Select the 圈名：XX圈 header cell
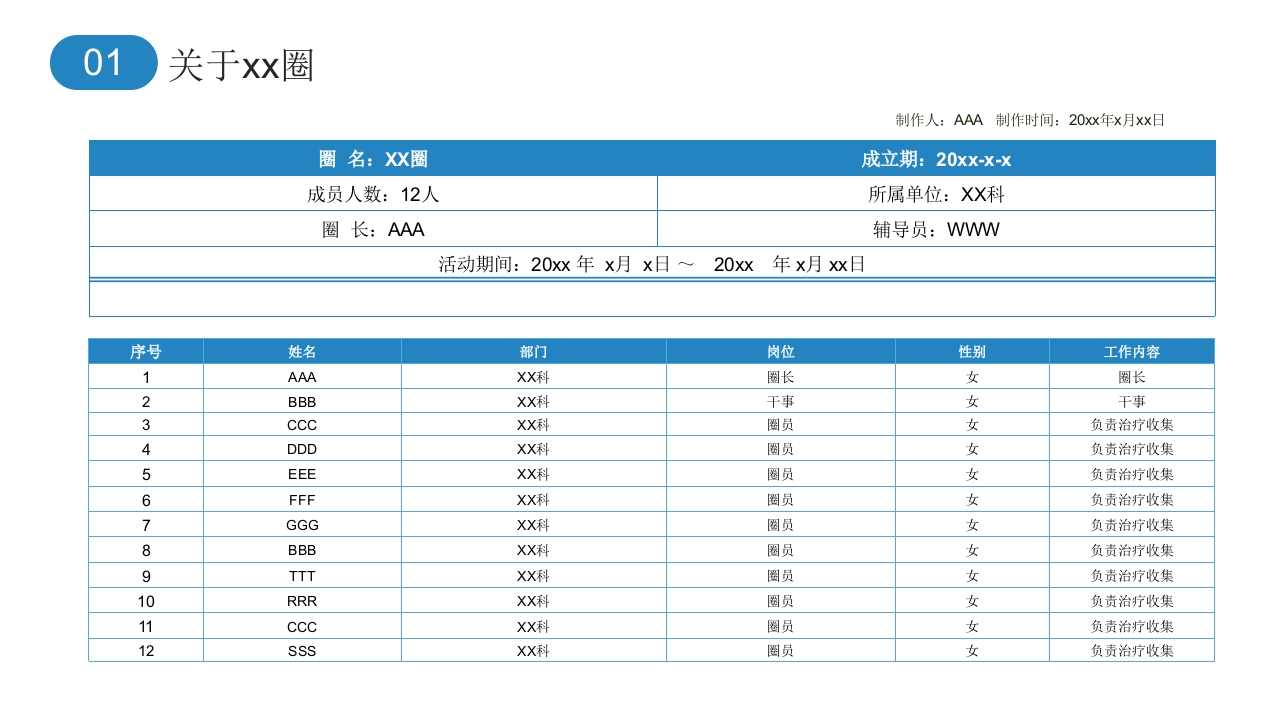Image resolution: width=1280 pixels, height=720 pixels. [x=373, y=159]
